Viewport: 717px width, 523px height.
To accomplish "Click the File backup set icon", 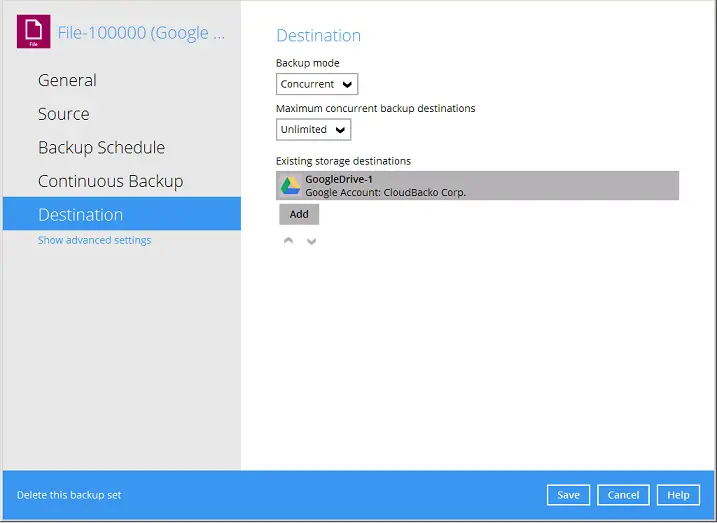I will click(34, 33).
